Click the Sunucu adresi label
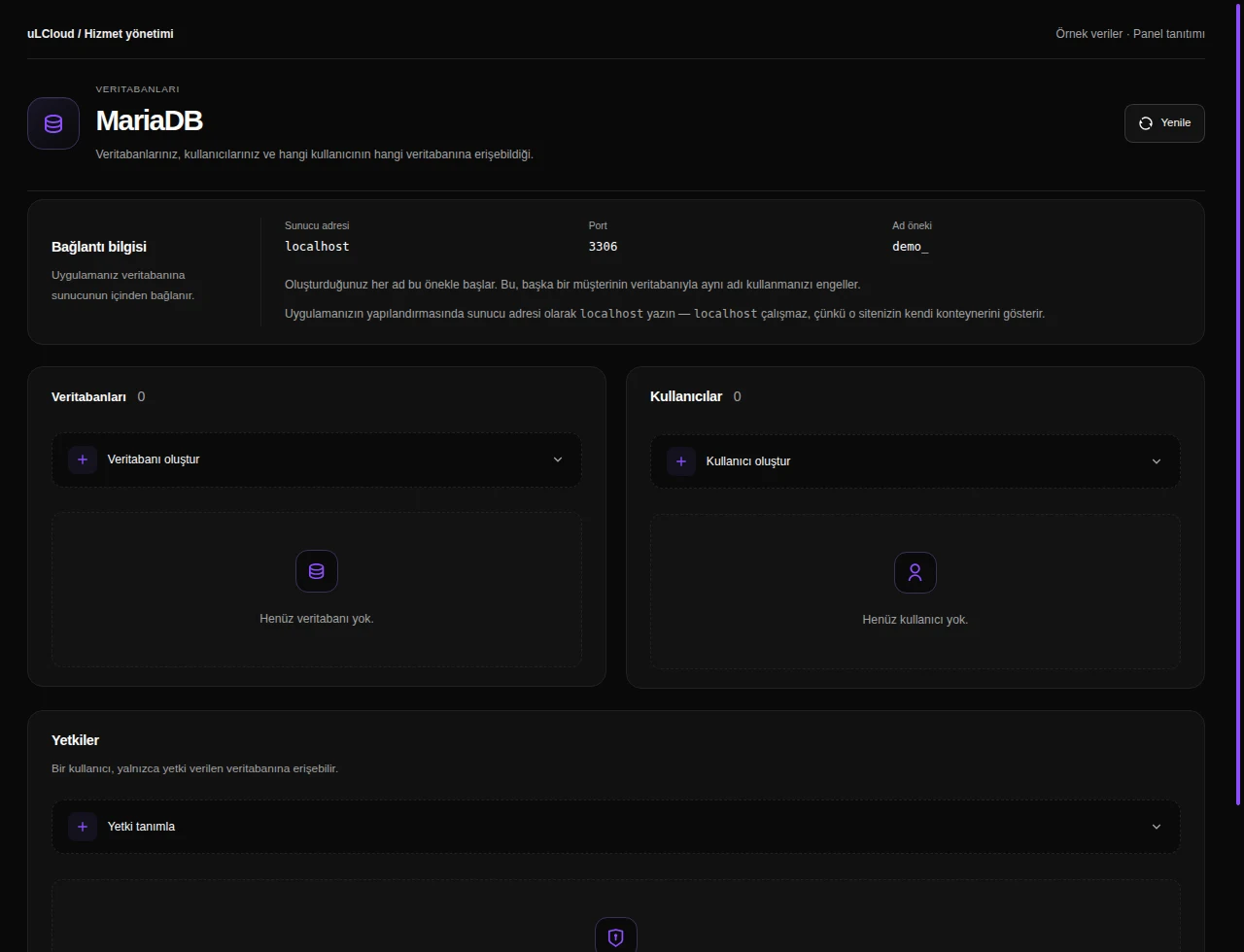Image resolution: width=1244 pixels, height=952 pixels. [x=317, y=225]
